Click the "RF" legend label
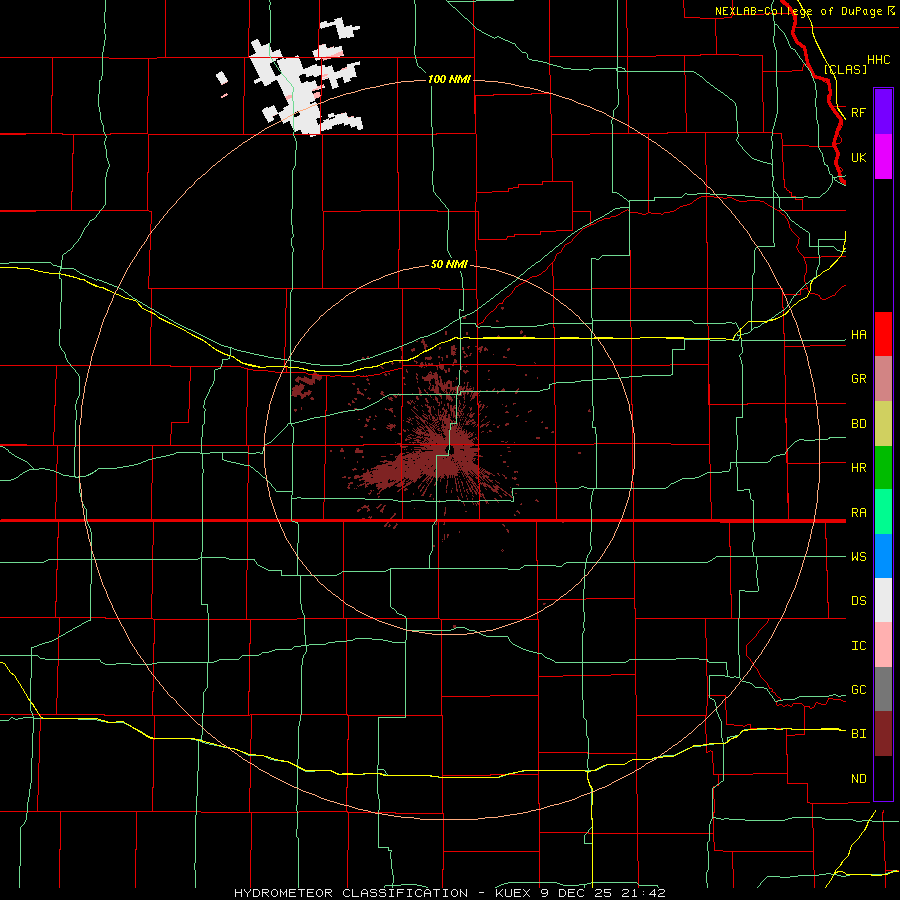The image size is (900, 900). tap(858, 112)
